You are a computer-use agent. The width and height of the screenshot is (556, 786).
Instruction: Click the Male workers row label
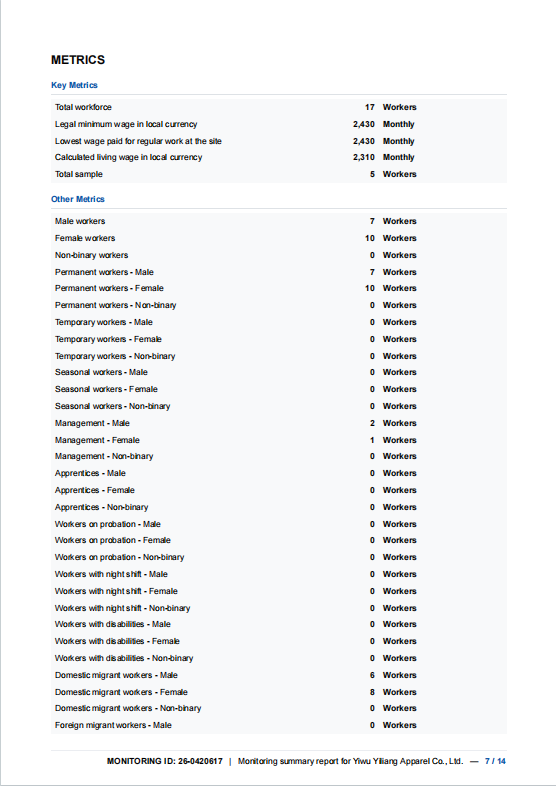click(x=80, y=221)
